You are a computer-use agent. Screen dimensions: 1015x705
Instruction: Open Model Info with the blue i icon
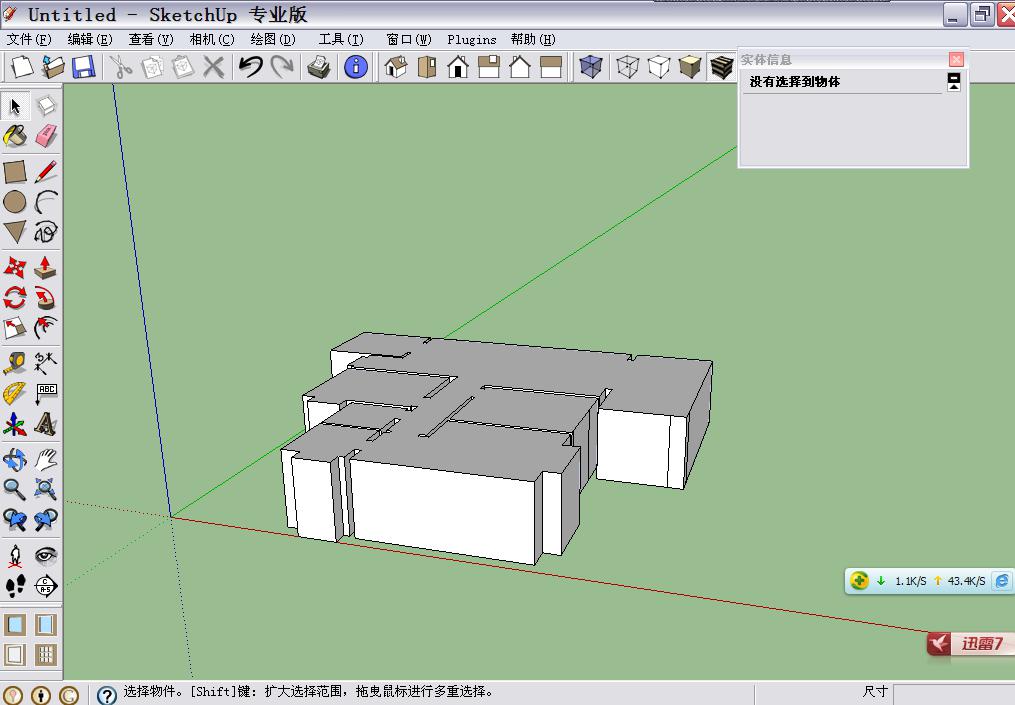[355, 67]
